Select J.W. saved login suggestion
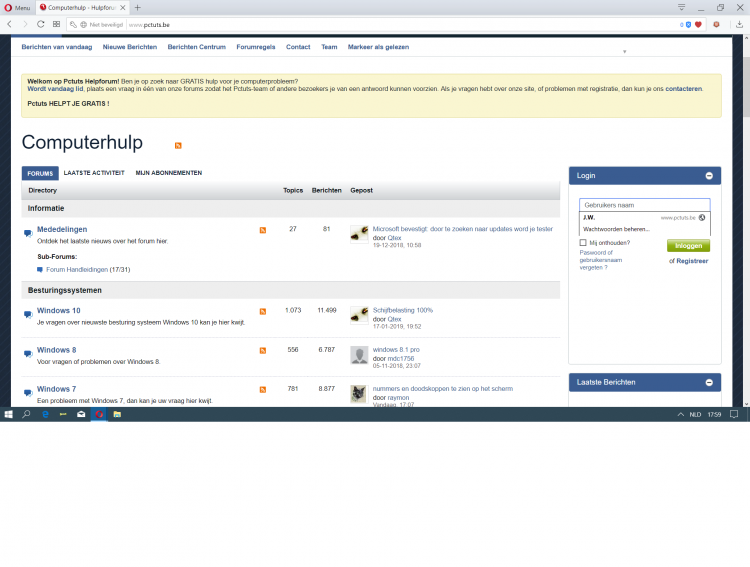 (644, 218)
